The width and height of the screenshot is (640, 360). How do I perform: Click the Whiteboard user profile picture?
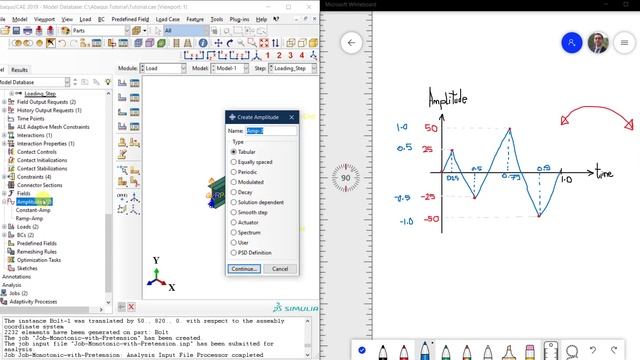pyautogui.click(x=598, y=42)
